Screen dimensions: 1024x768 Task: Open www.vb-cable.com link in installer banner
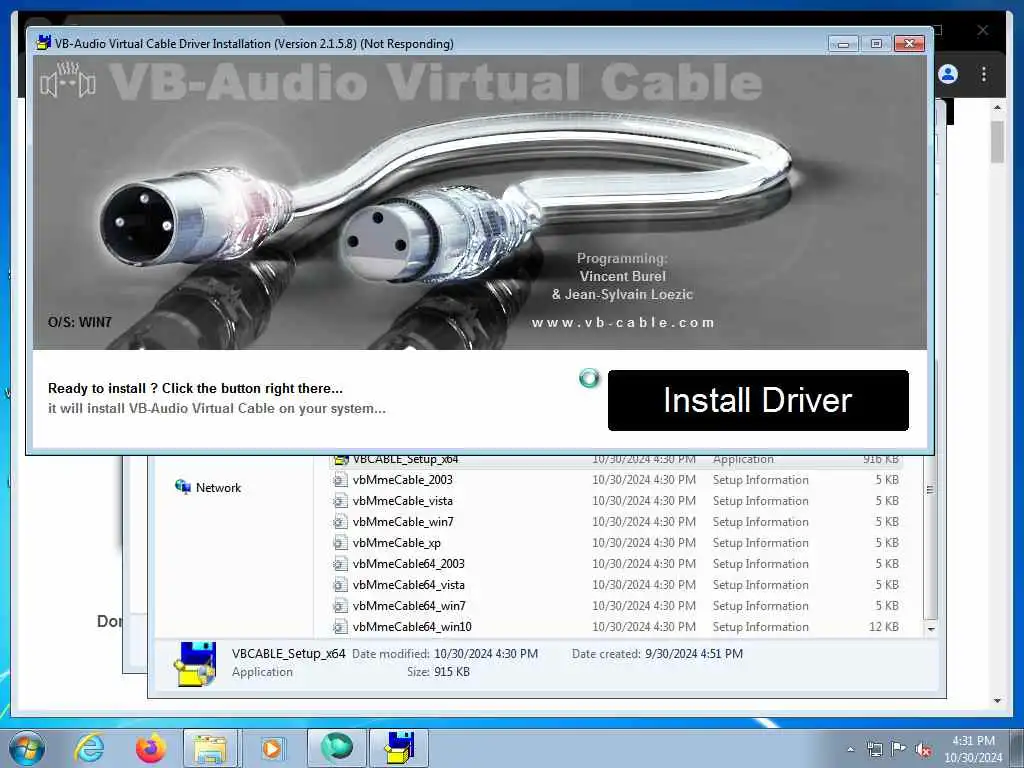point(623,323)
